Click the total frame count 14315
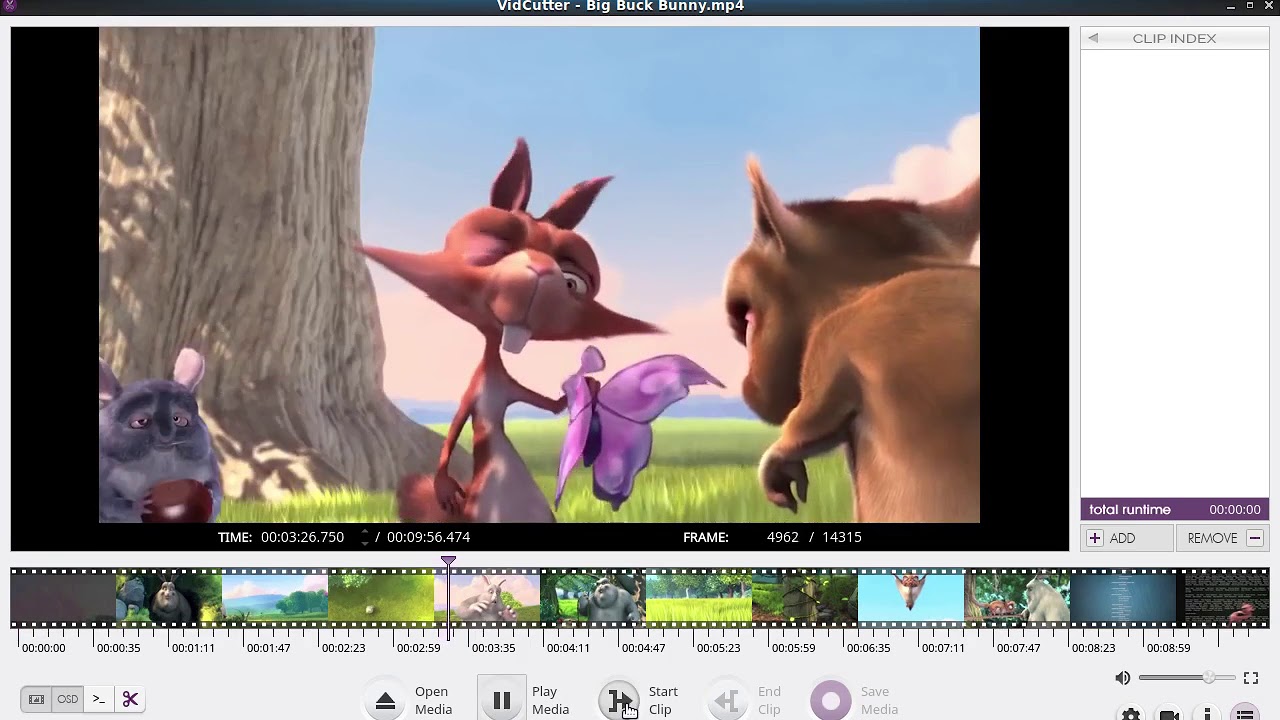The image size is (1280, 720). 842,537
